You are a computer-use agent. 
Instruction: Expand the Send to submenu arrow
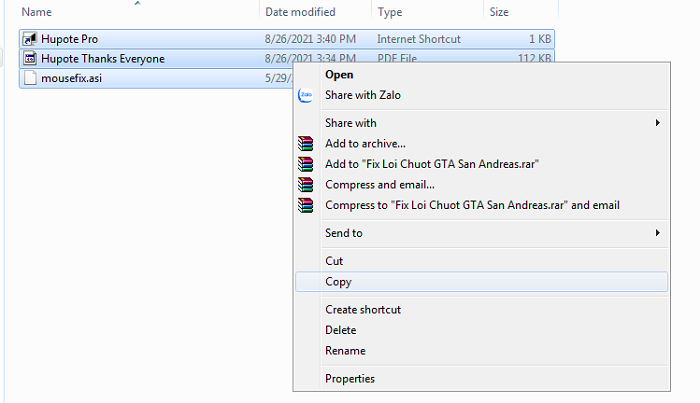[x=658, y=233]
